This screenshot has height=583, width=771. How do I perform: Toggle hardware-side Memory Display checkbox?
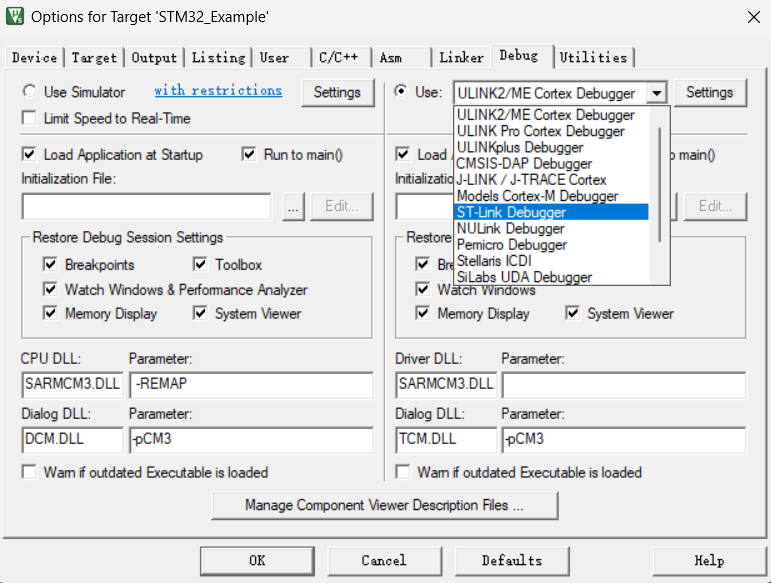pos(422,313)
